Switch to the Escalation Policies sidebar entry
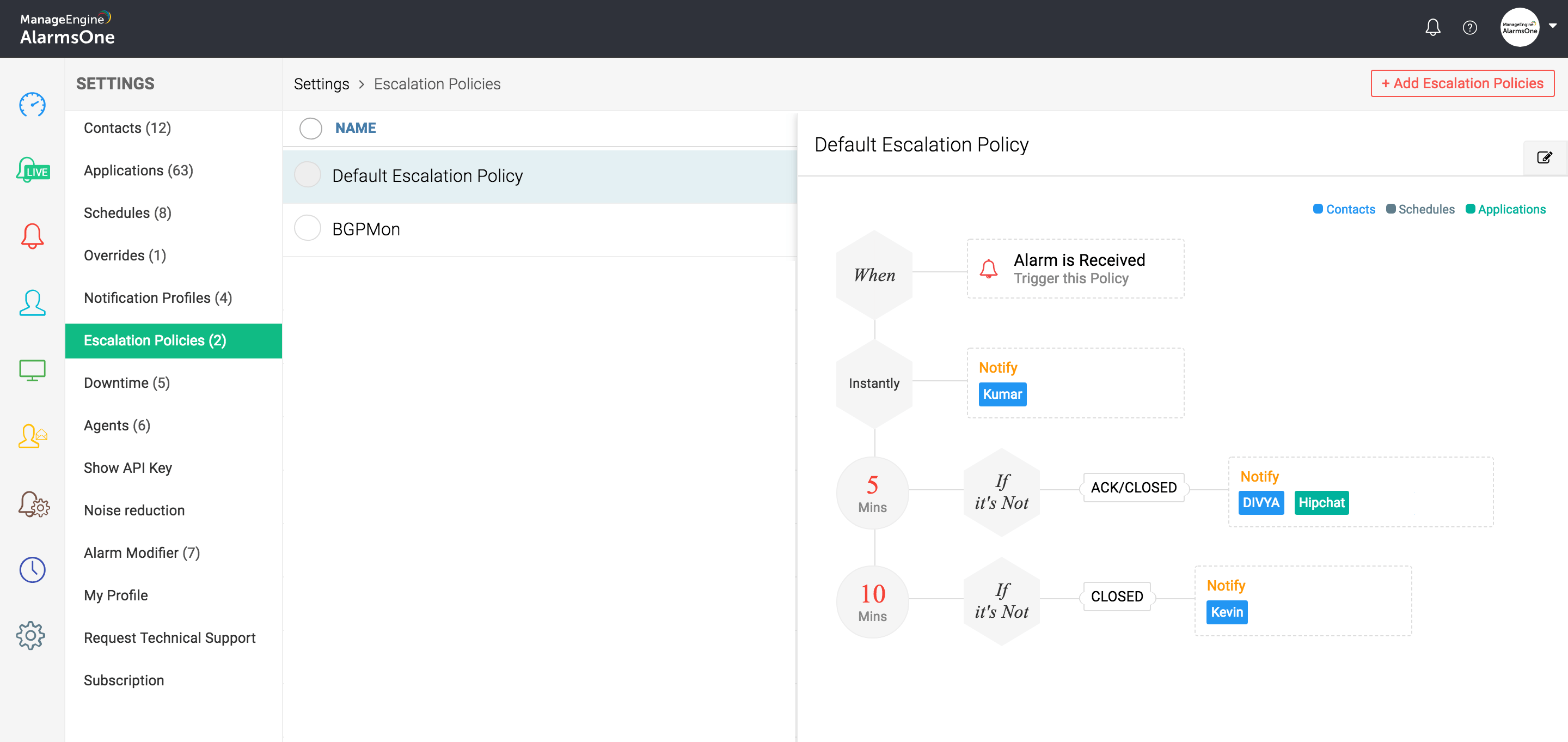Viewport: 1568px width, 742px height. 155,340
